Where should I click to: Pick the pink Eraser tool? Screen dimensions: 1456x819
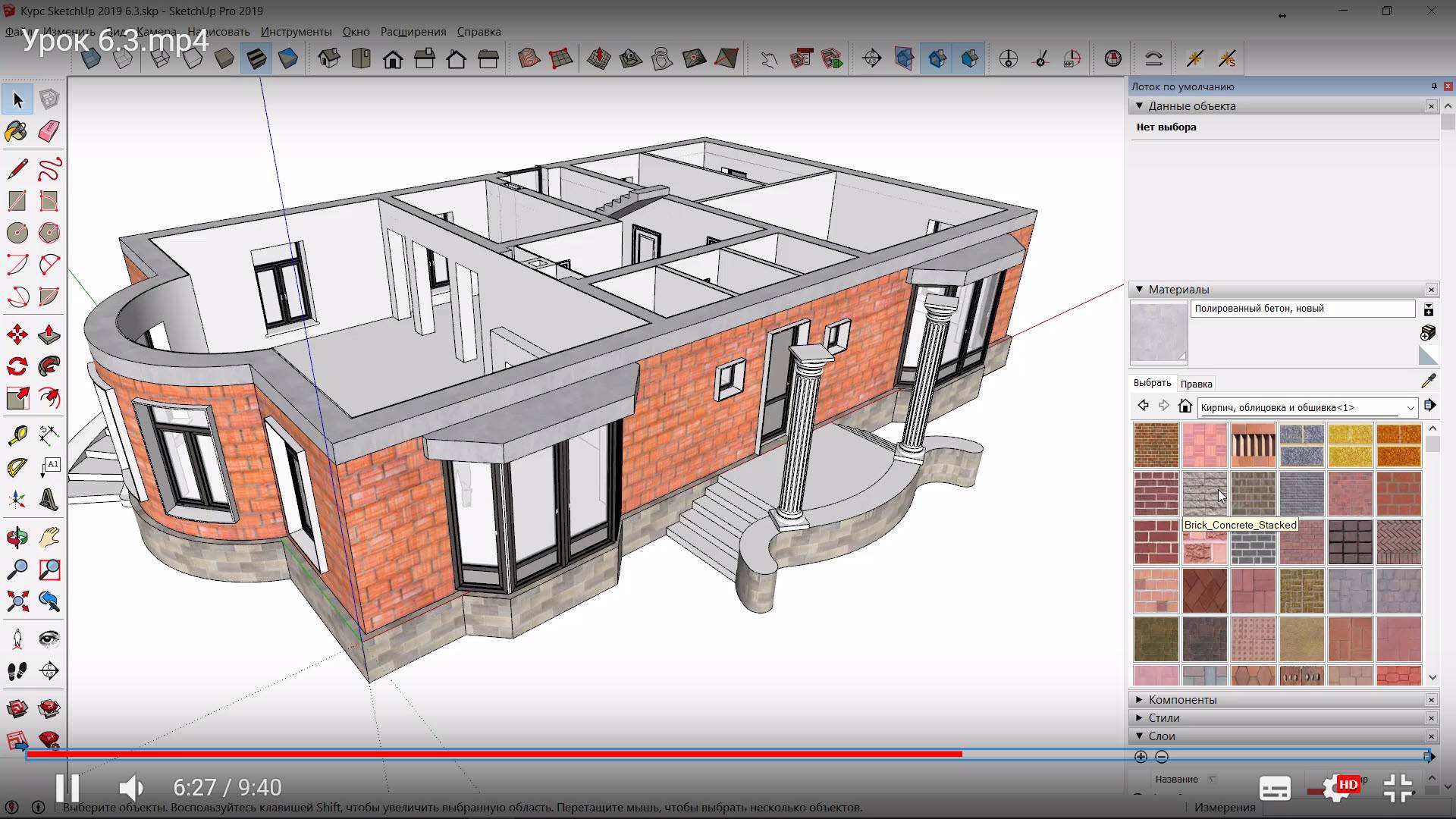point(49,131)
